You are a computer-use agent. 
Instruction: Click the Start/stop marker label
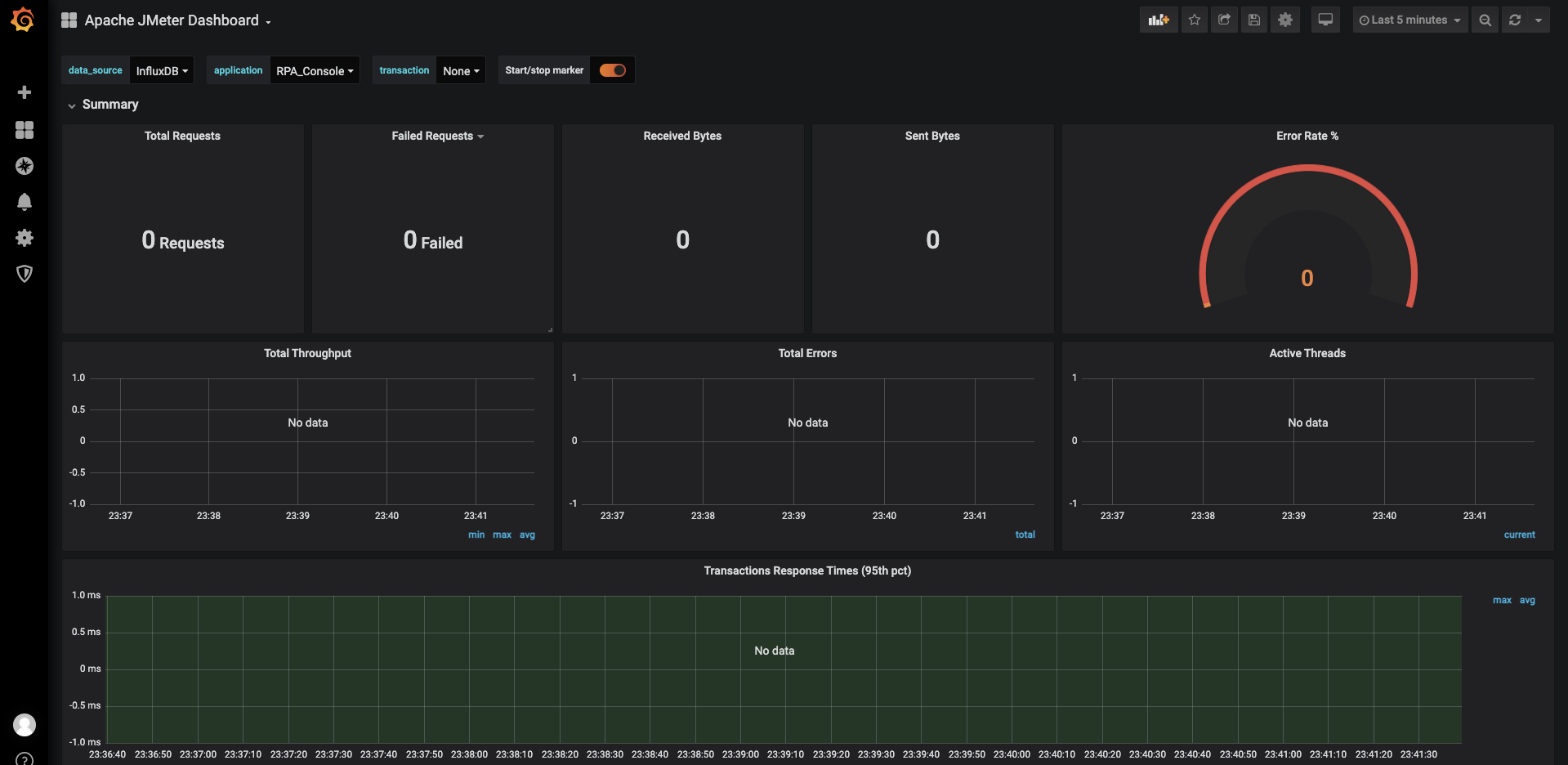click(x=544, y=70)
